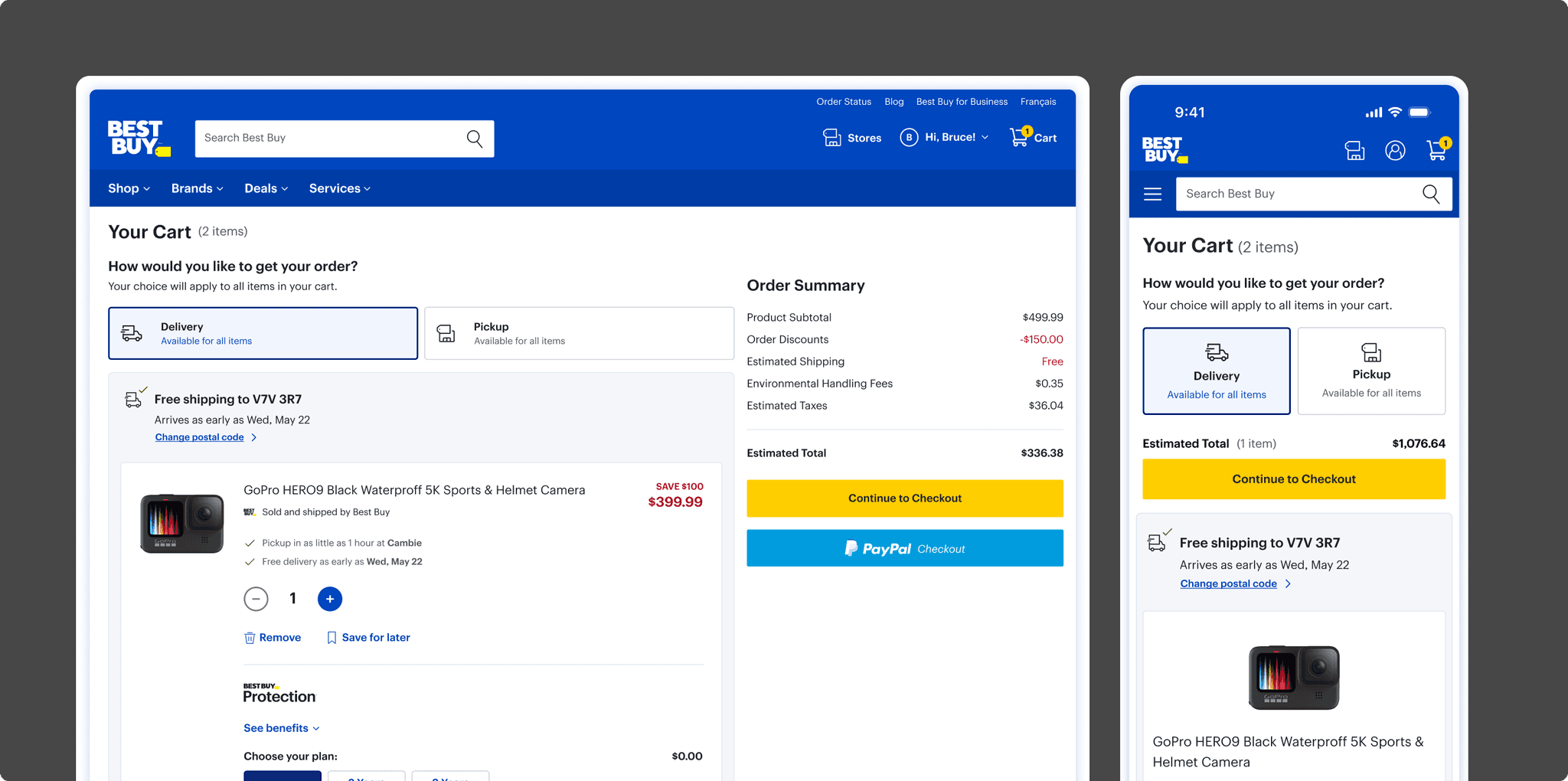This screenshot has width=1568, height=781.
Task: Open desktop GoPro HERO9 product title
Action: click(x=414, y=490)
